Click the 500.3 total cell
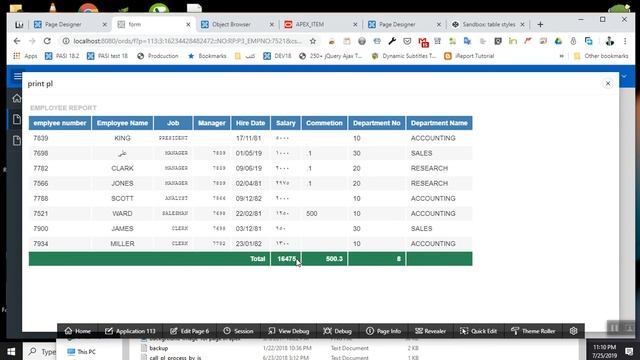 [x=324, y=259]
